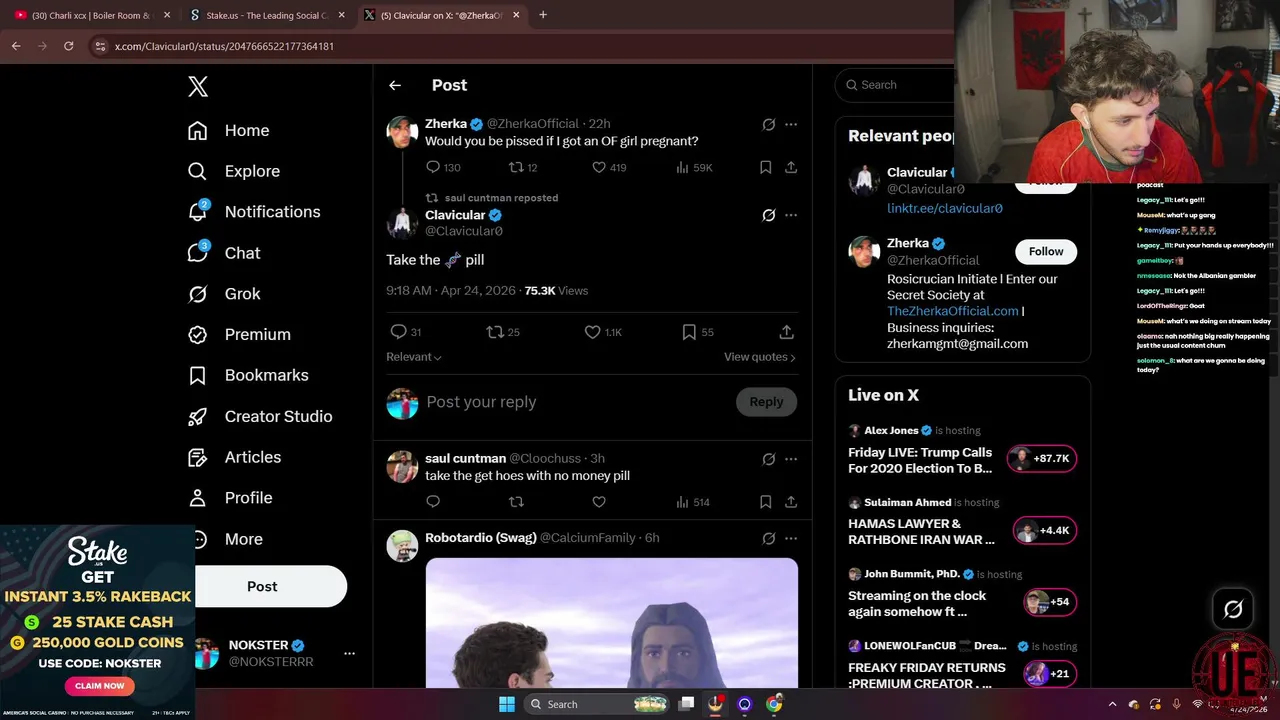Click CLAIM NOW on Stake ad
Viewport: 1280px width, 720px height.
[x=100, y=686]
